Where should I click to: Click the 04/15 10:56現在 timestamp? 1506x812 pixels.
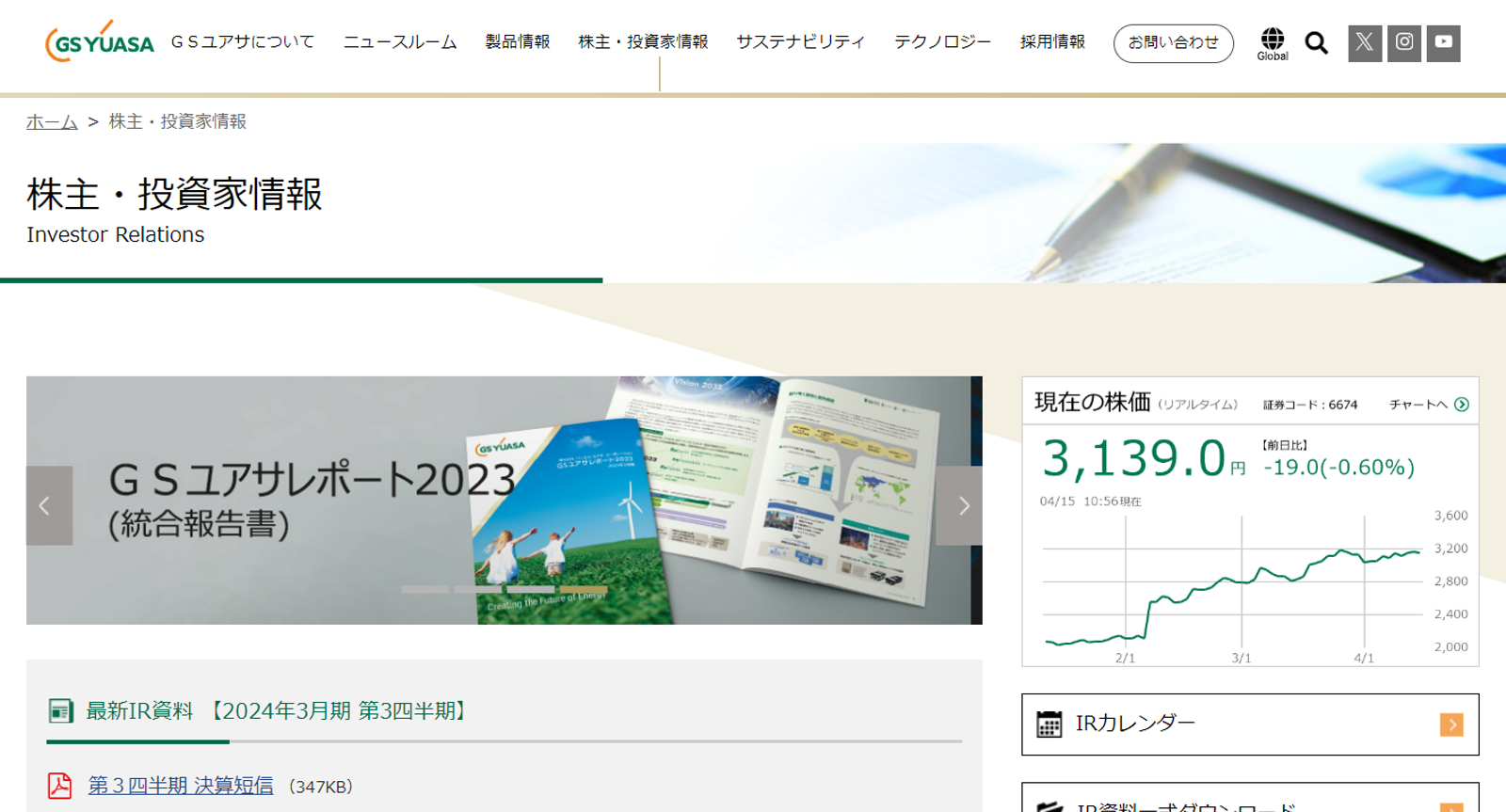click(1090, 502)
